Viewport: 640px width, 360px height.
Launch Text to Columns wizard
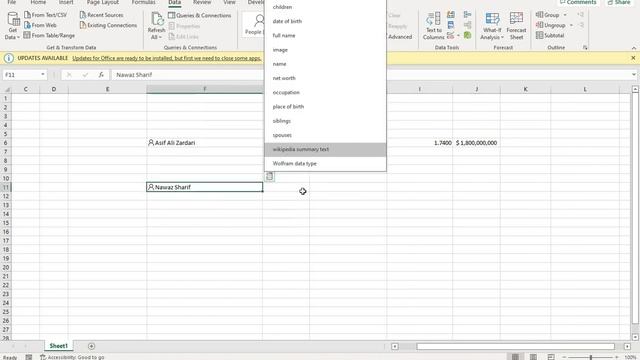pyautogui.click(x=433, y=26)
